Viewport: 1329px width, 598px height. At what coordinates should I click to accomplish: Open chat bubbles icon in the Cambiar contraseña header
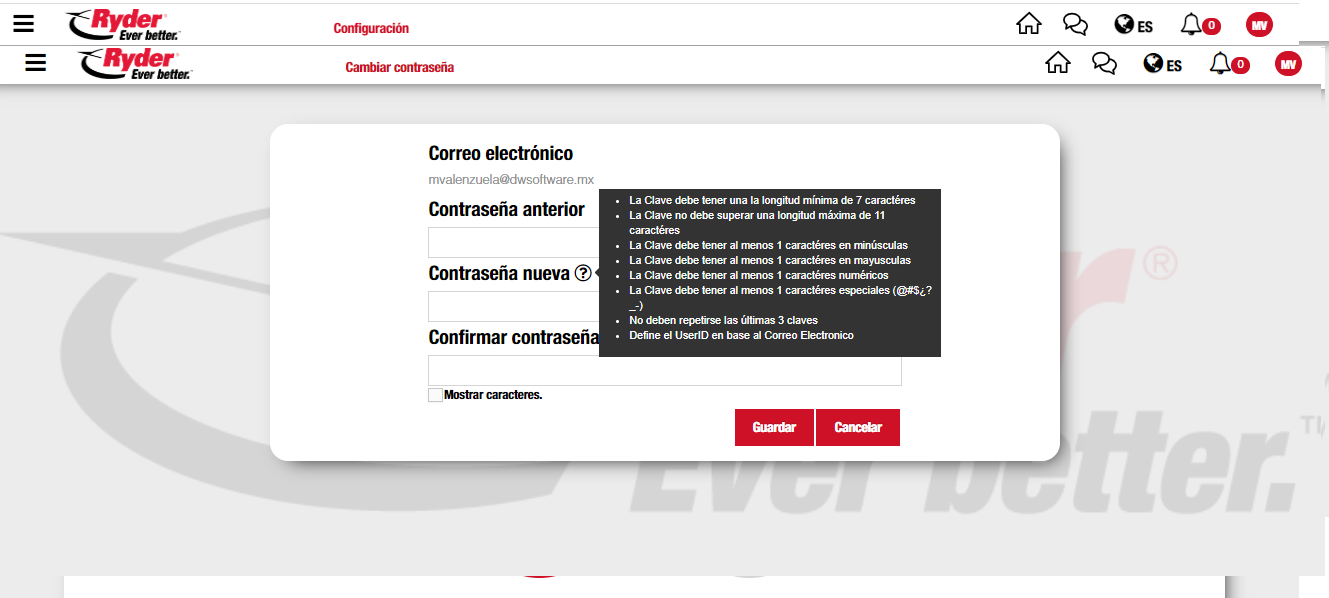click(1104, 64)
